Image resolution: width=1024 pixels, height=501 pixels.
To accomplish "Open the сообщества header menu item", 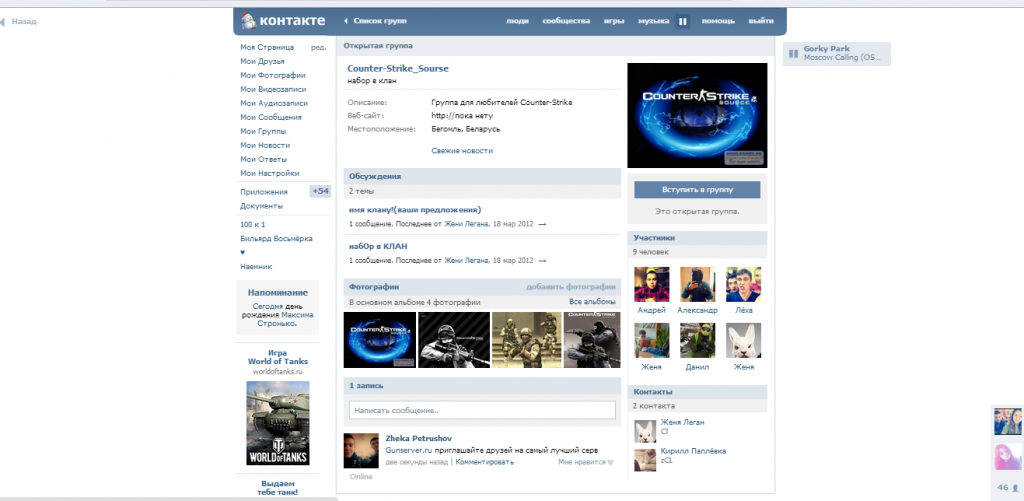I will coord(566,21).
